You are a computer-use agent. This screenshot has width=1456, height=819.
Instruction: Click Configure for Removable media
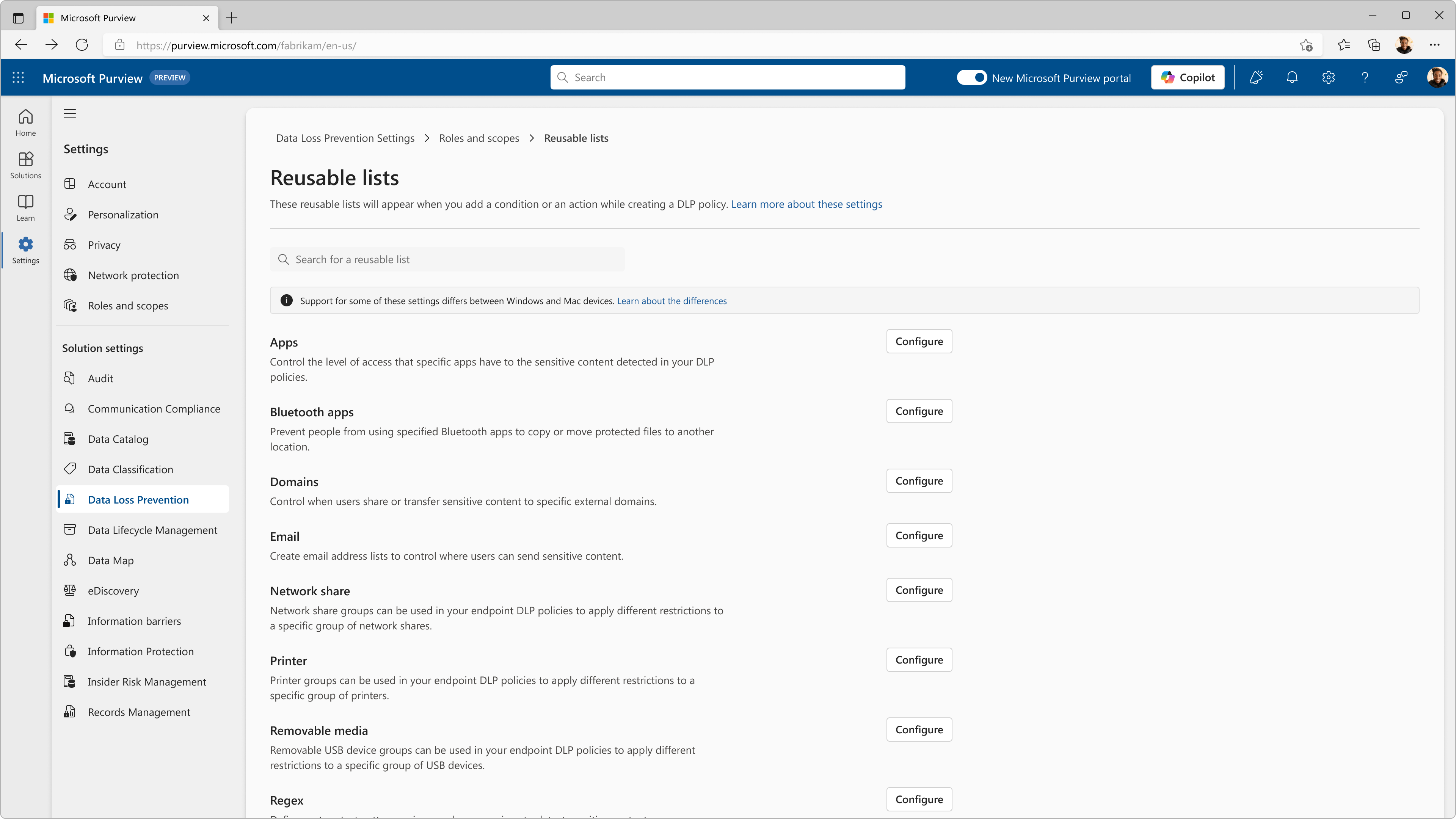point(919,730)
